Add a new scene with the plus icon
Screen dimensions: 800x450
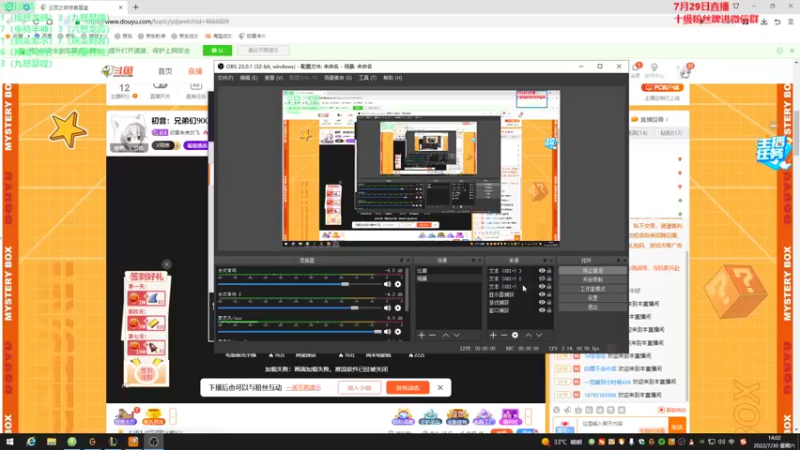(x=421, y=335)
